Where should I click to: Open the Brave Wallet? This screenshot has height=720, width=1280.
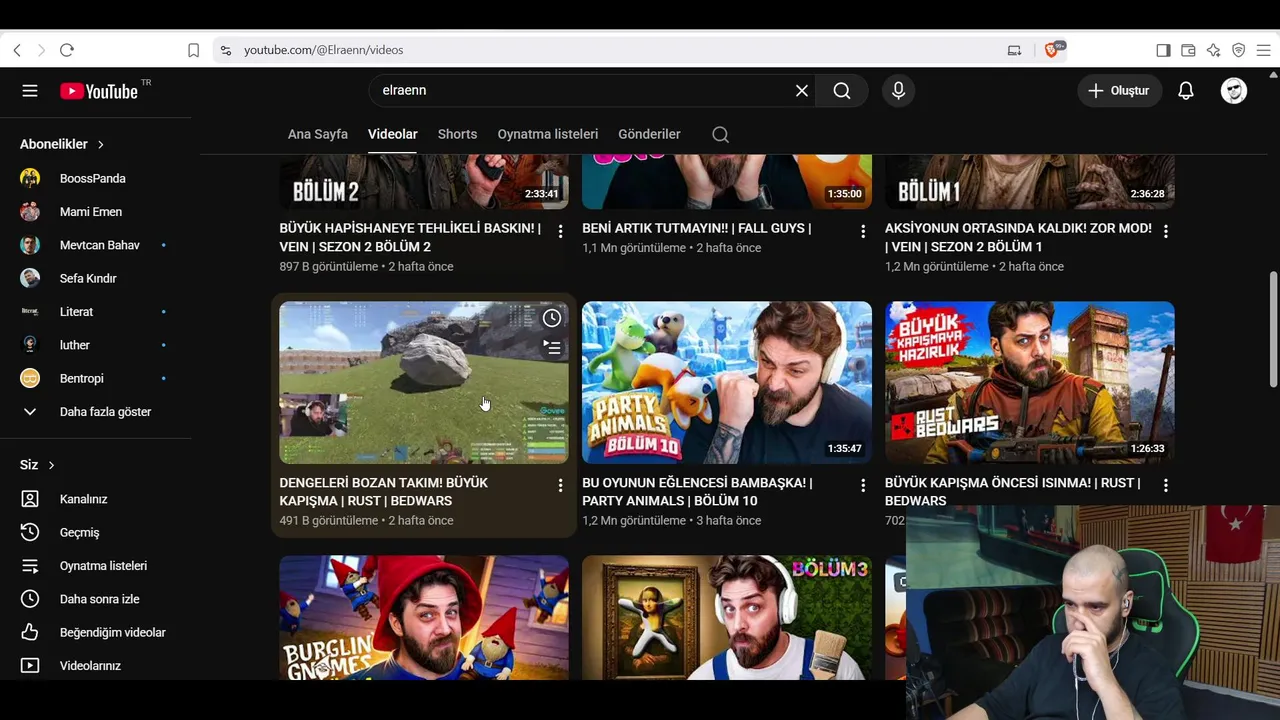(x=1188, y=50)
